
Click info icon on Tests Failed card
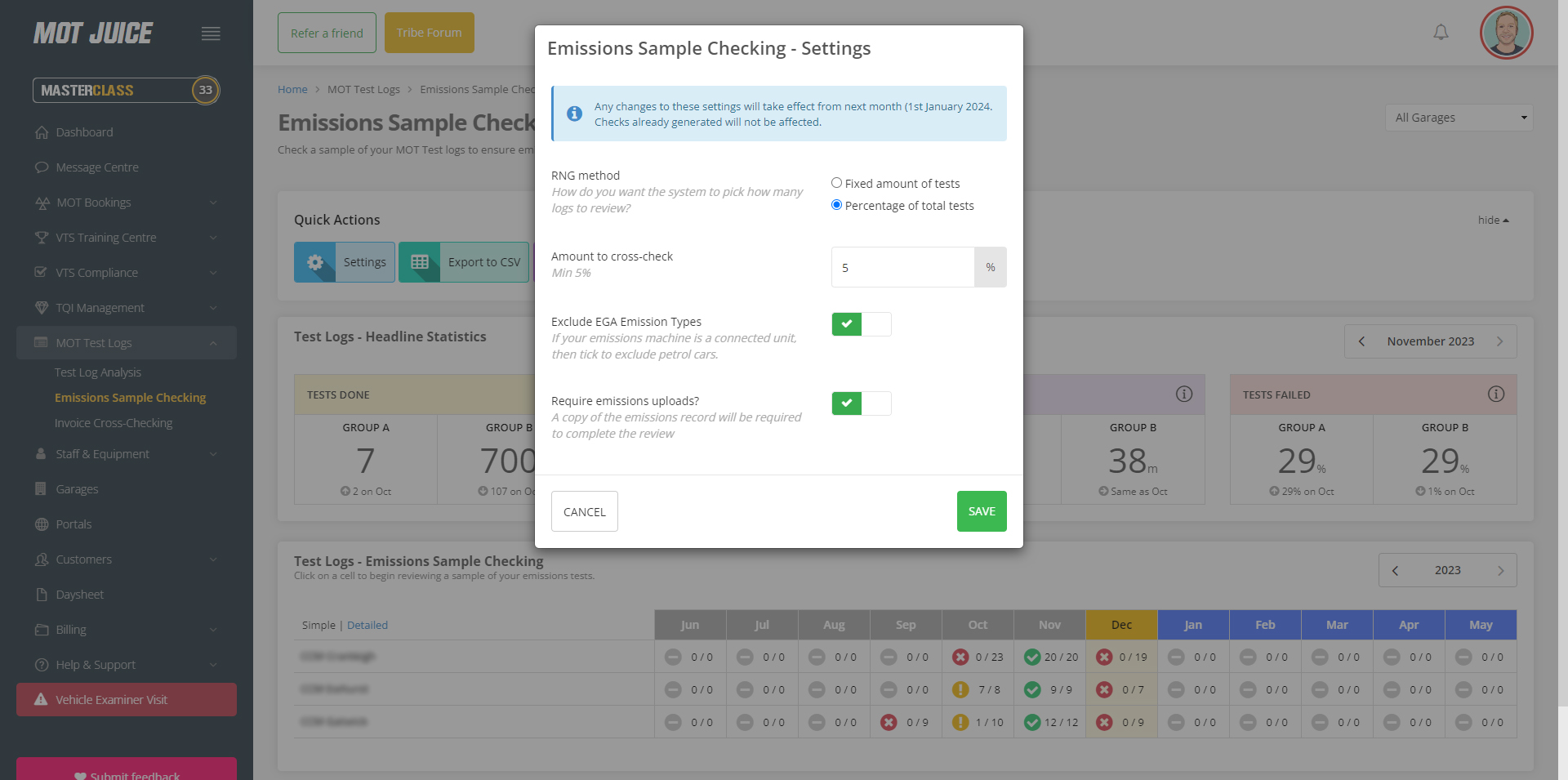1496,394
